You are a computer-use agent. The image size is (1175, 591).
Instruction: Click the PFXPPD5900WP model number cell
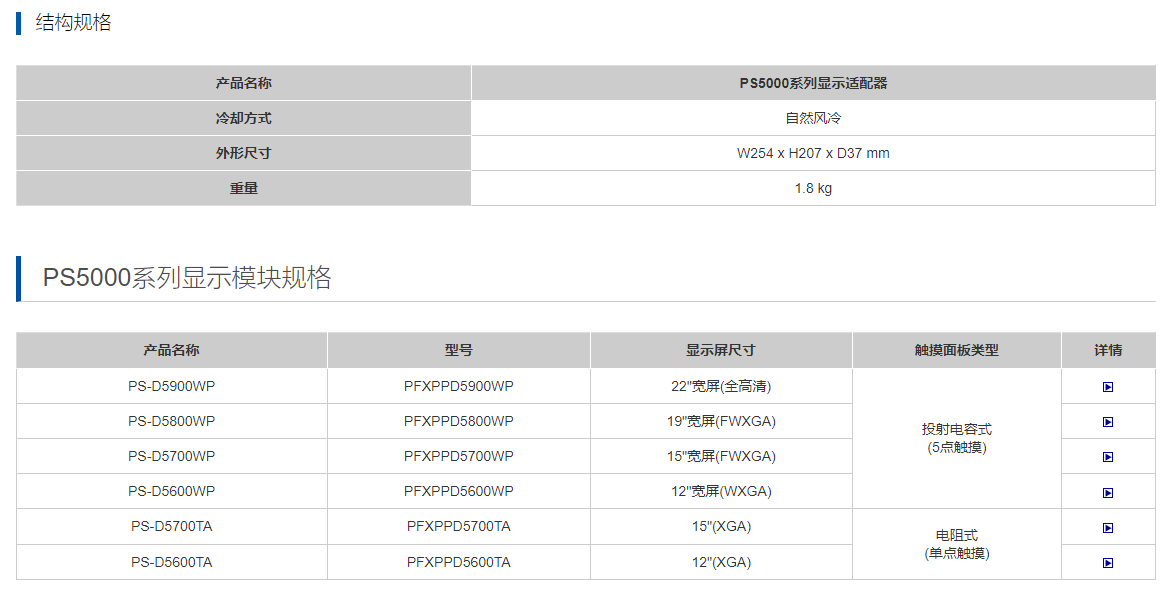click(x=459, y=387)
